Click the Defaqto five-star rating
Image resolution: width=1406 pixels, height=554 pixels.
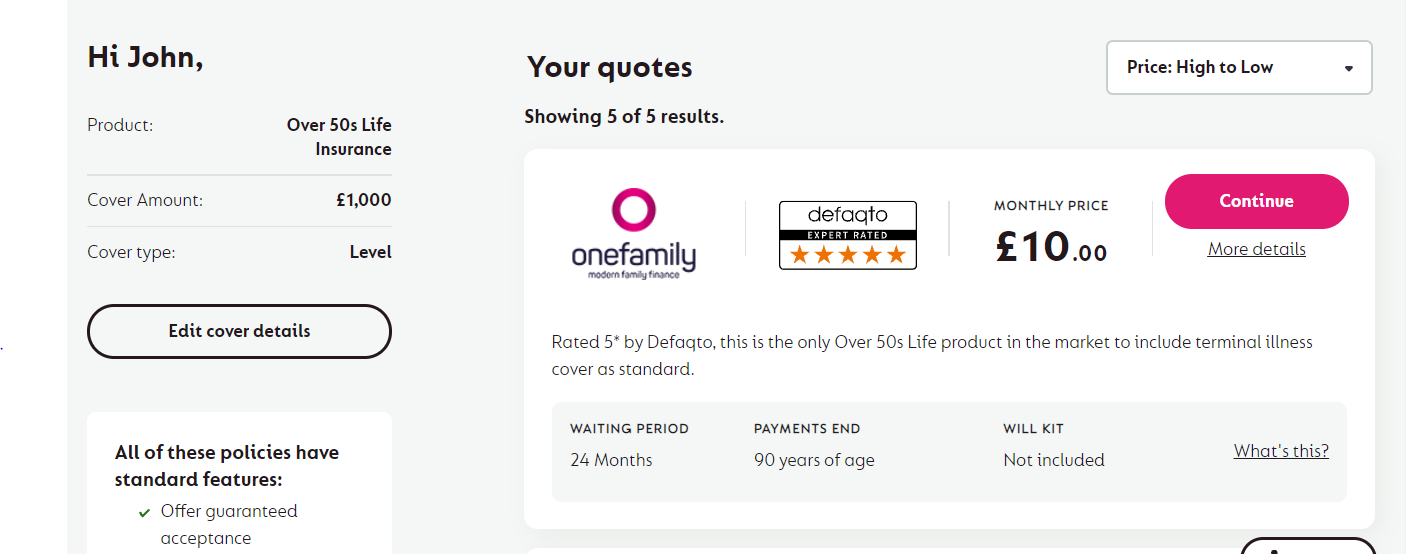[848, 255]
